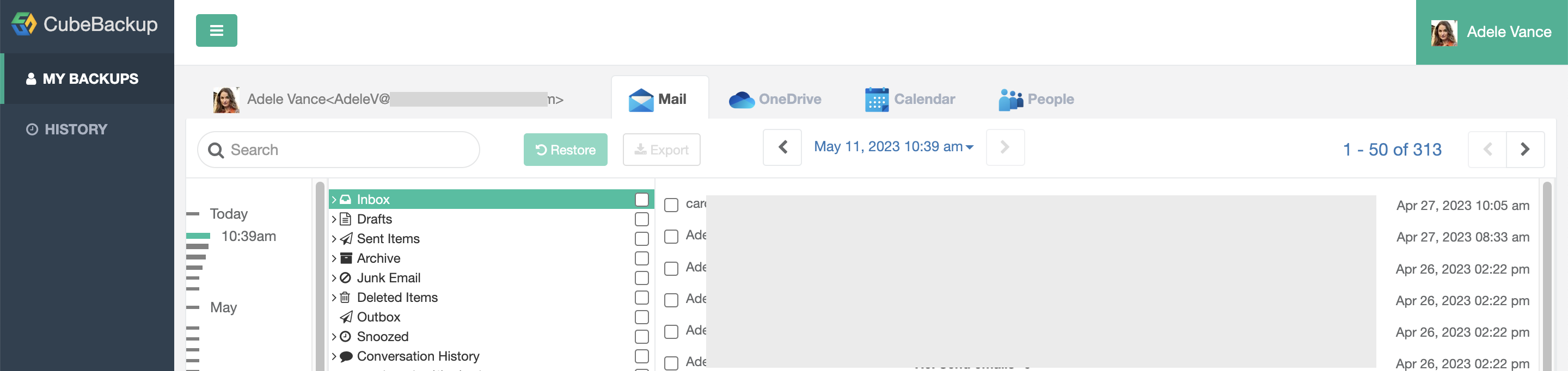This screenshot has height=371, width=1568.
Task: Click the clock icon beside HISTORY
Action: pos(32,129)
